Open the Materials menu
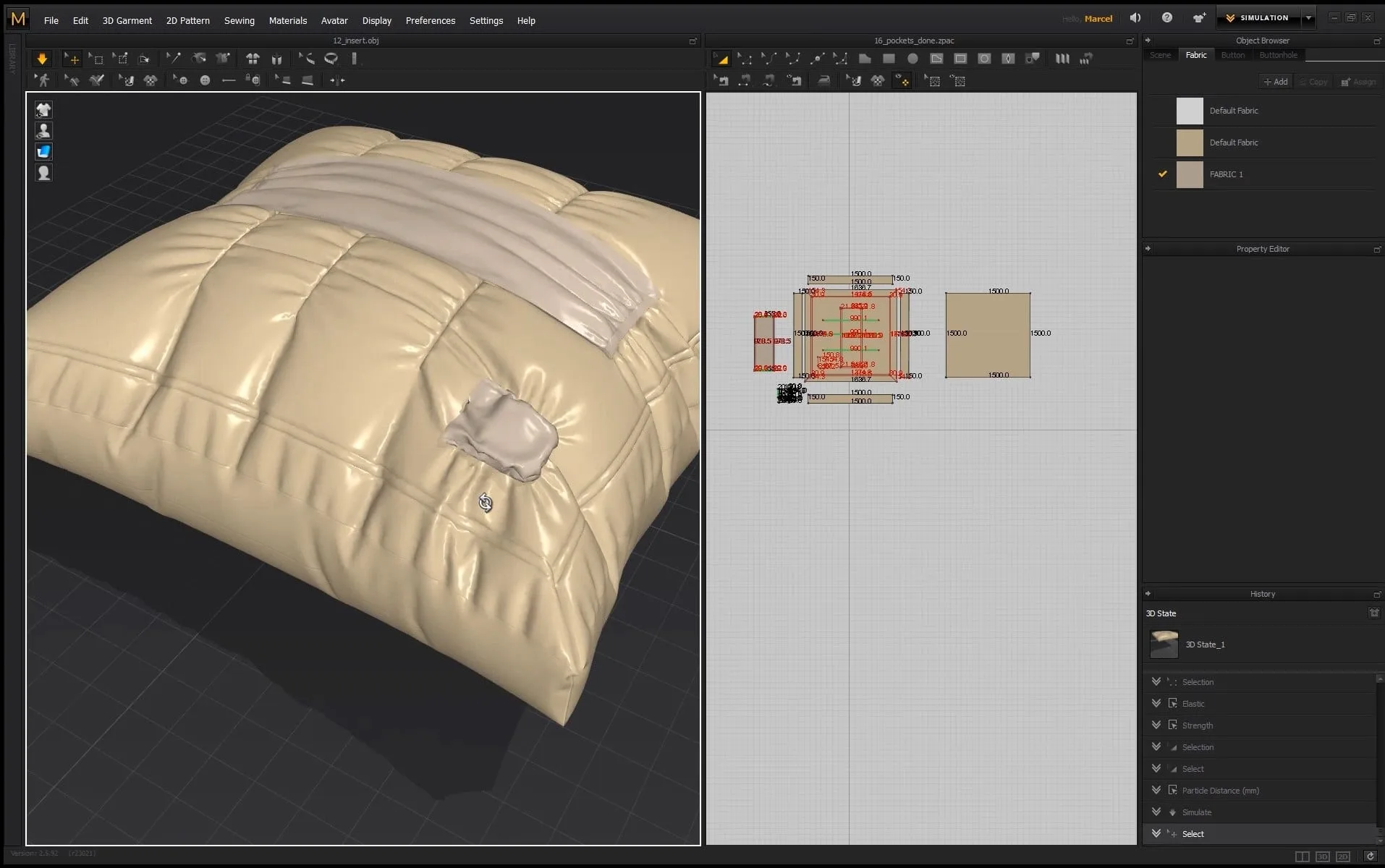This screenshot has height=868, width=1385. point(287,20)
